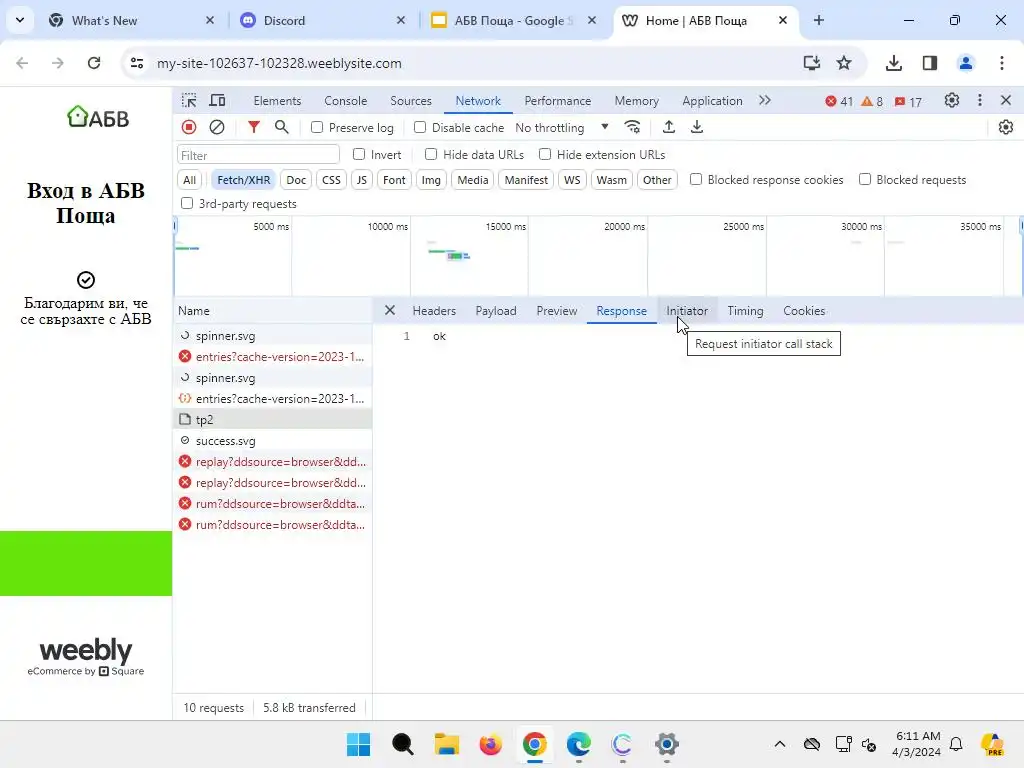Open the Preview tab
Screen dimensions: 1024x768
coord(556,311)
